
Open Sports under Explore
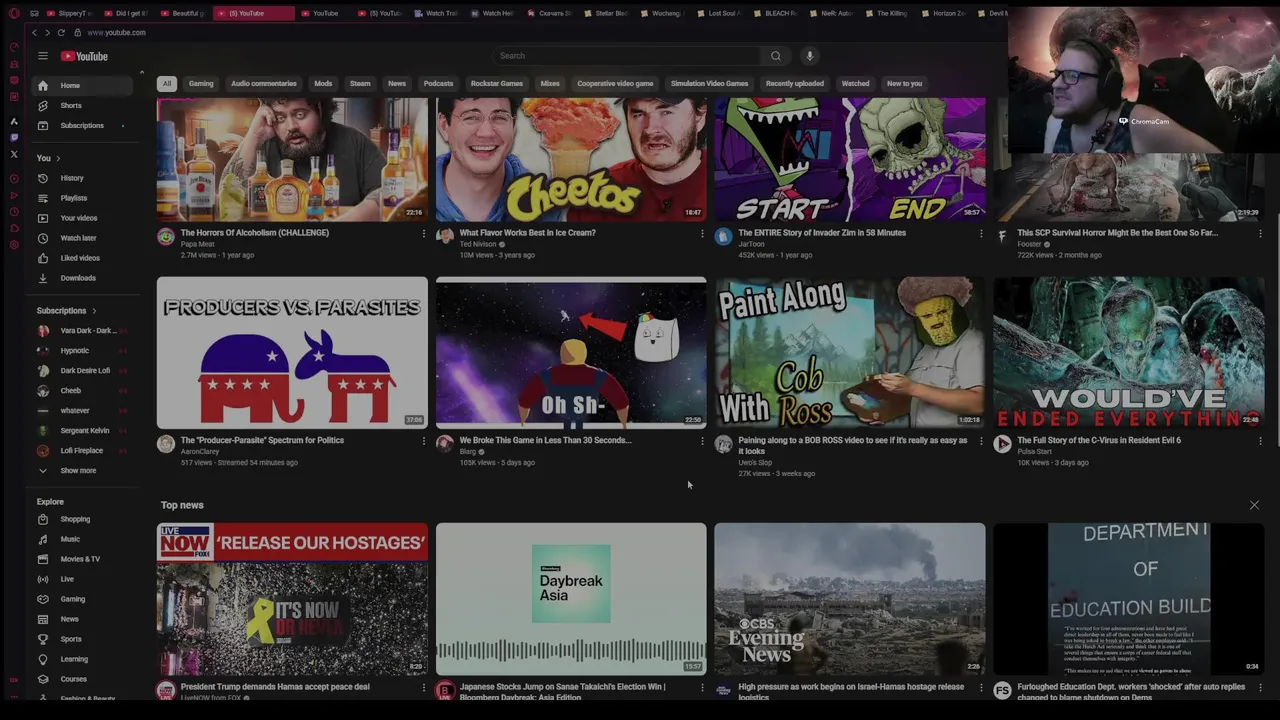80,639
